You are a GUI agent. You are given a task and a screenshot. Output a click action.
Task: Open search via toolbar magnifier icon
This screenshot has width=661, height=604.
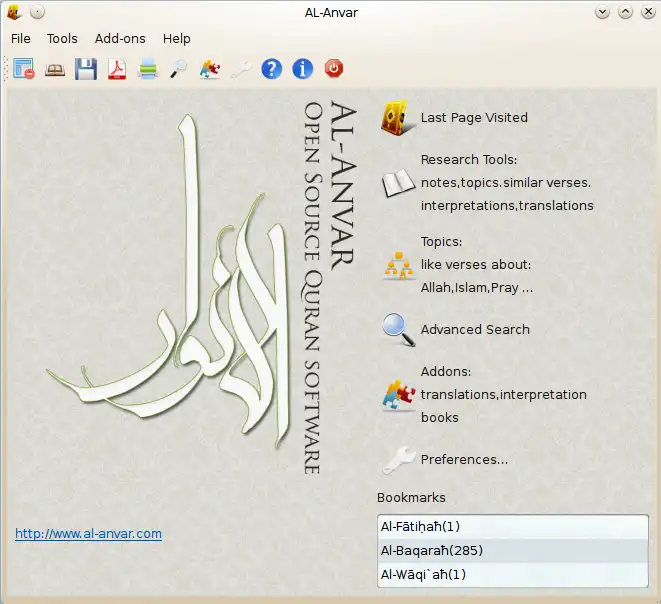(x=179, y=69)
